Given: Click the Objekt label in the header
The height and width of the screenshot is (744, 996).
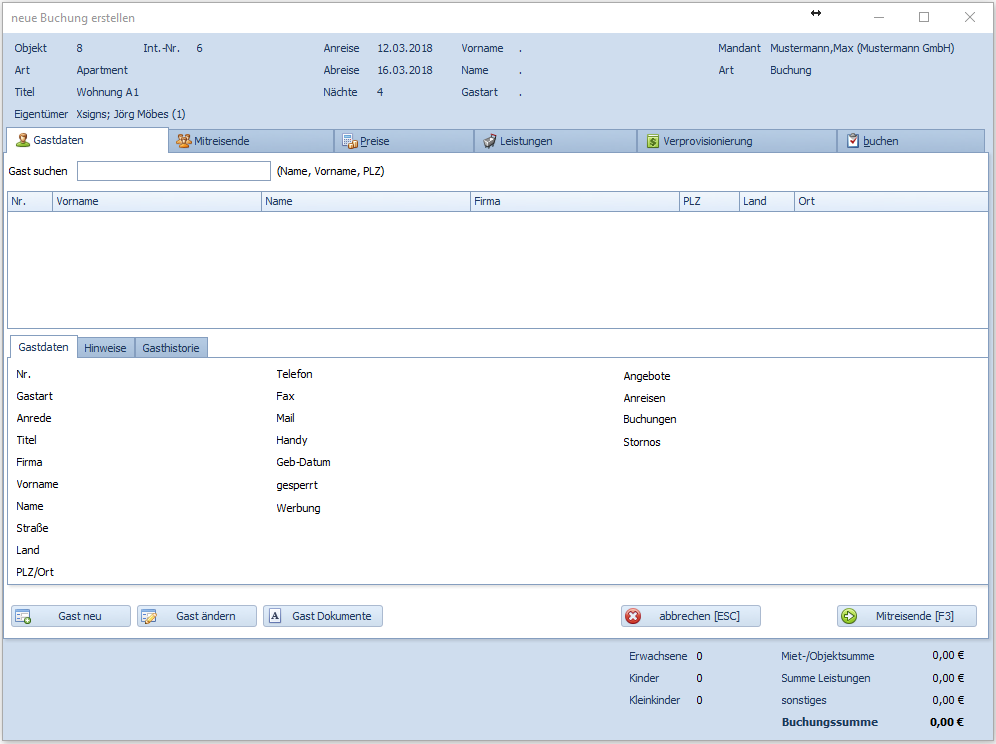Looking at the screenshot, I should point(30,48).
